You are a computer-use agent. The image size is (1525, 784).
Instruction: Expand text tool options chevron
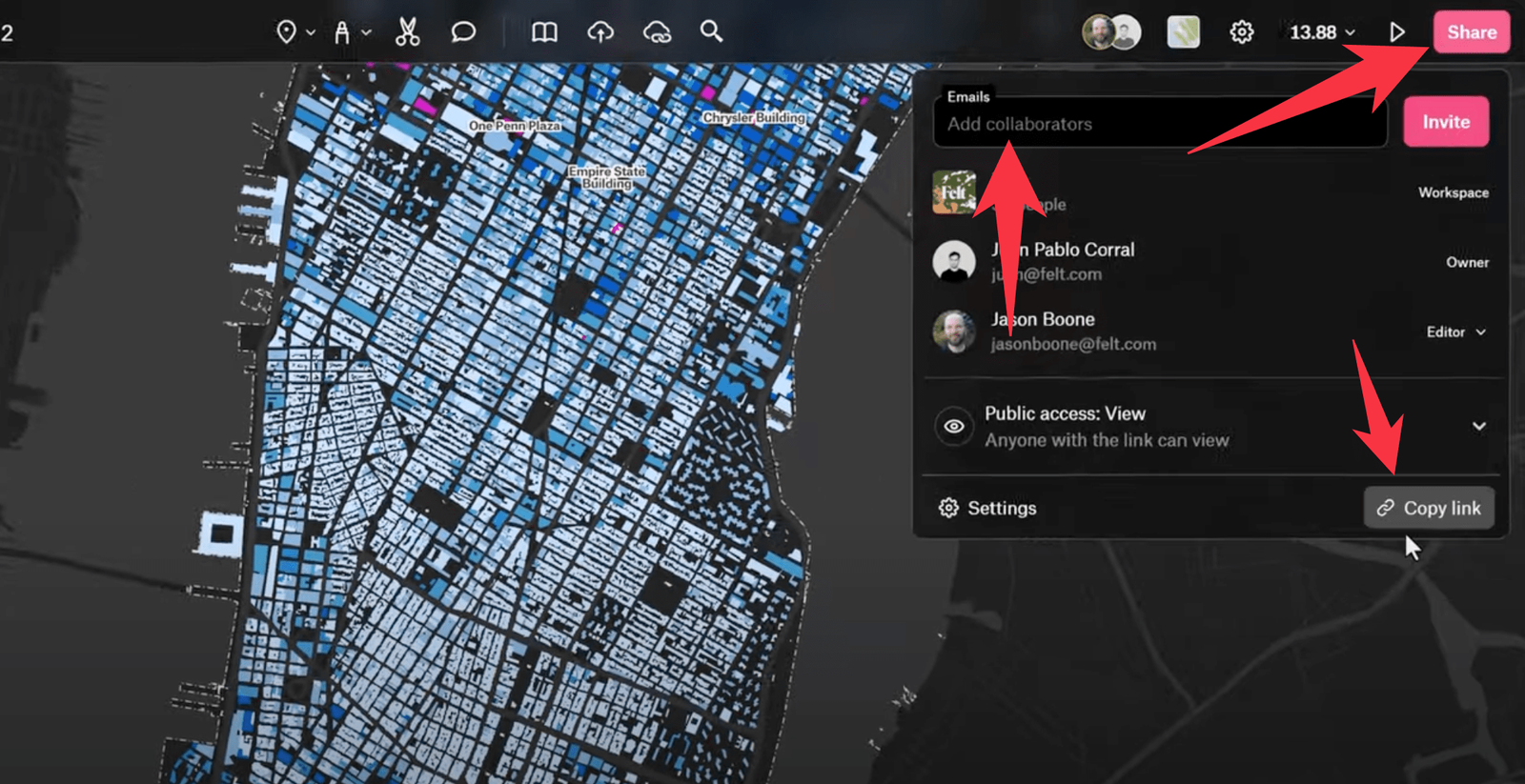[x=367, y=33]
